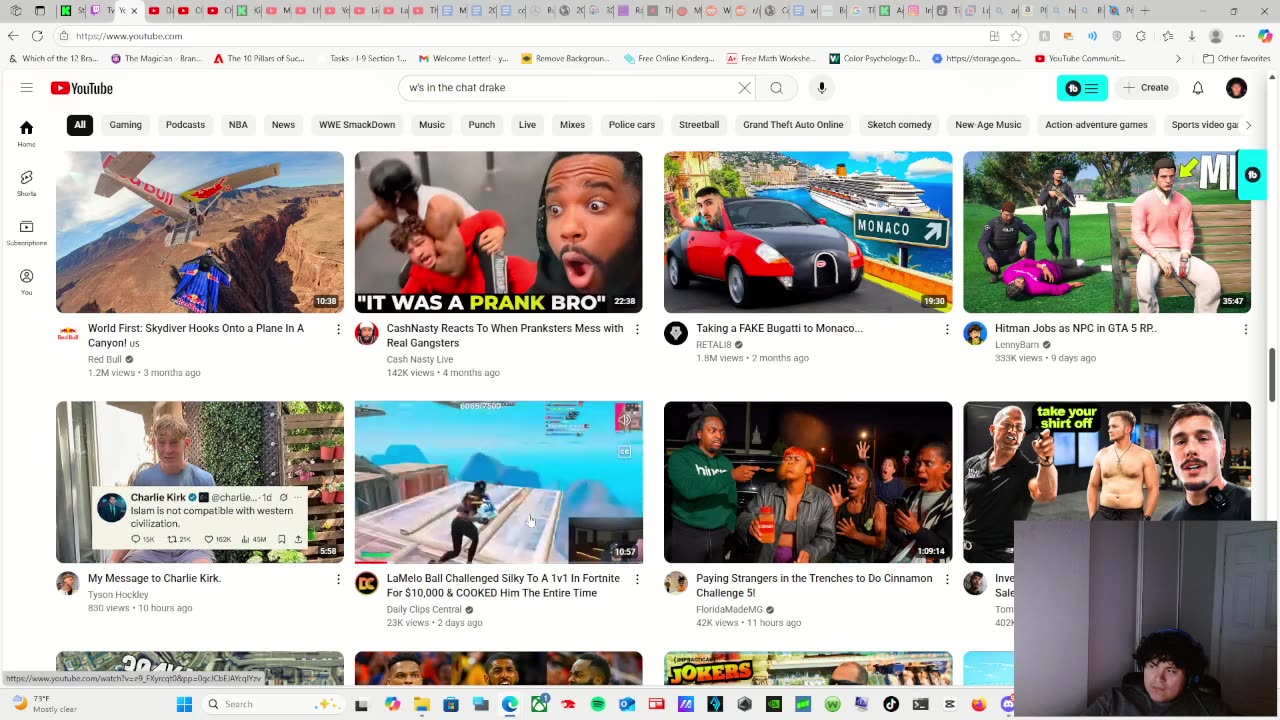Expand the bookmarks bar overflow chevron
Viewport: 1280px width, 720px height.
pyautogui.click(x=1178, y=59)
